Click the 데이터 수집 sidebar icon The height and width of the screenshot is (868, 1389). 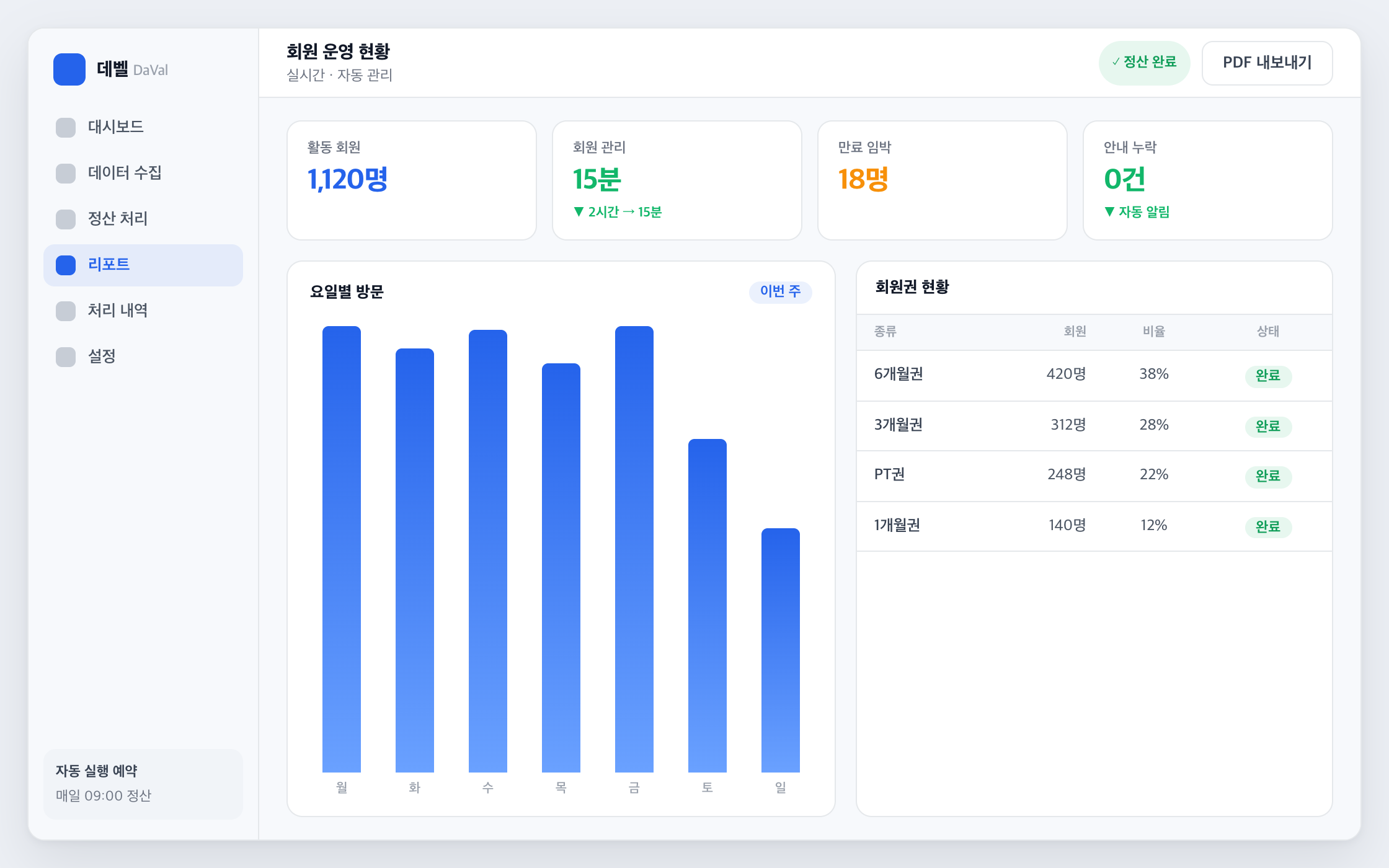tap(66, 173)
